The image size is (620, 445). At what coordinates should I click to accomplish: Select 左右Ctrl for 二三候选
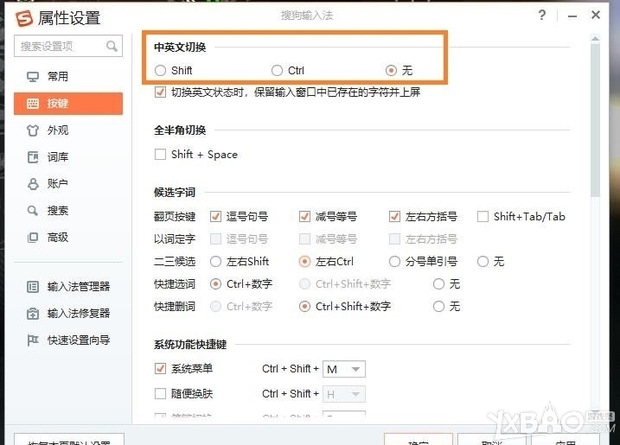tap(304, 261)
